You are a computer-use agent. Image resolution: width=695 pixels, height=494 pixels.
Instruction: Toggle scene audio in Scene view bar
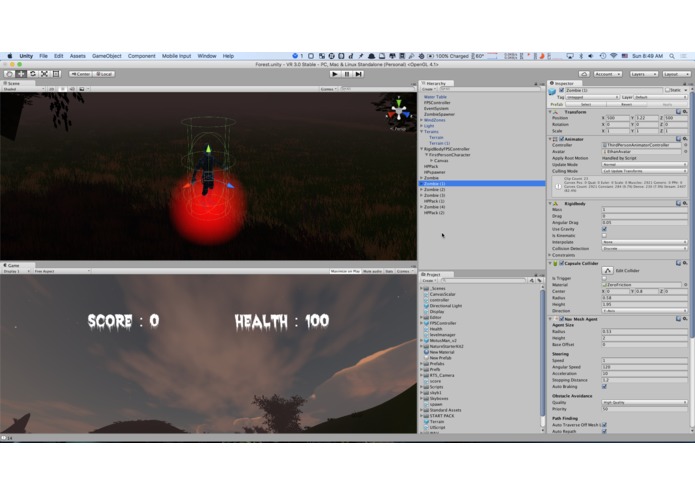pos(72,89)
